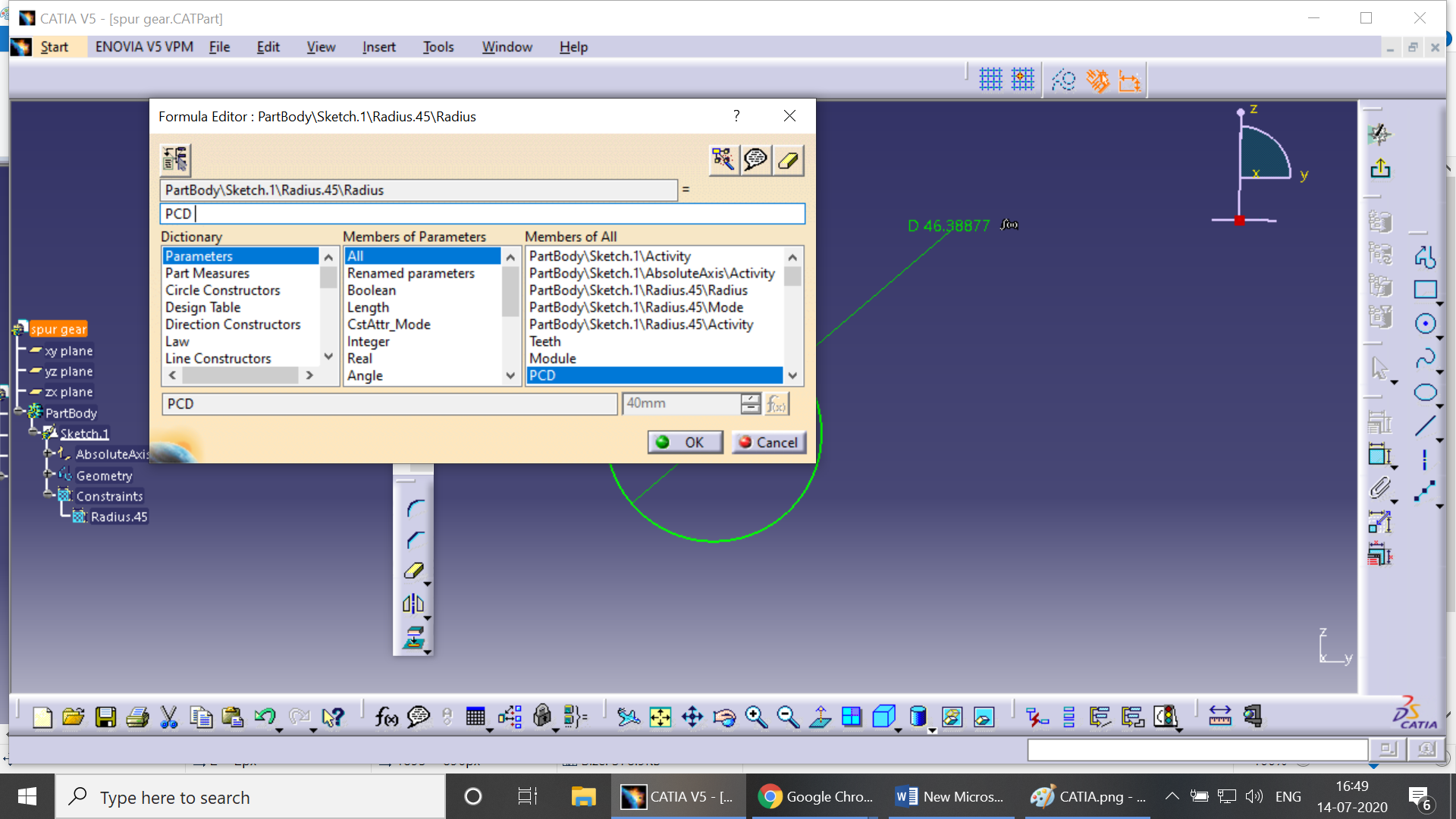Viewport: 1456px width, 819px height.
Task: Open the Edit menu
Action: click(x=268, y=47)
